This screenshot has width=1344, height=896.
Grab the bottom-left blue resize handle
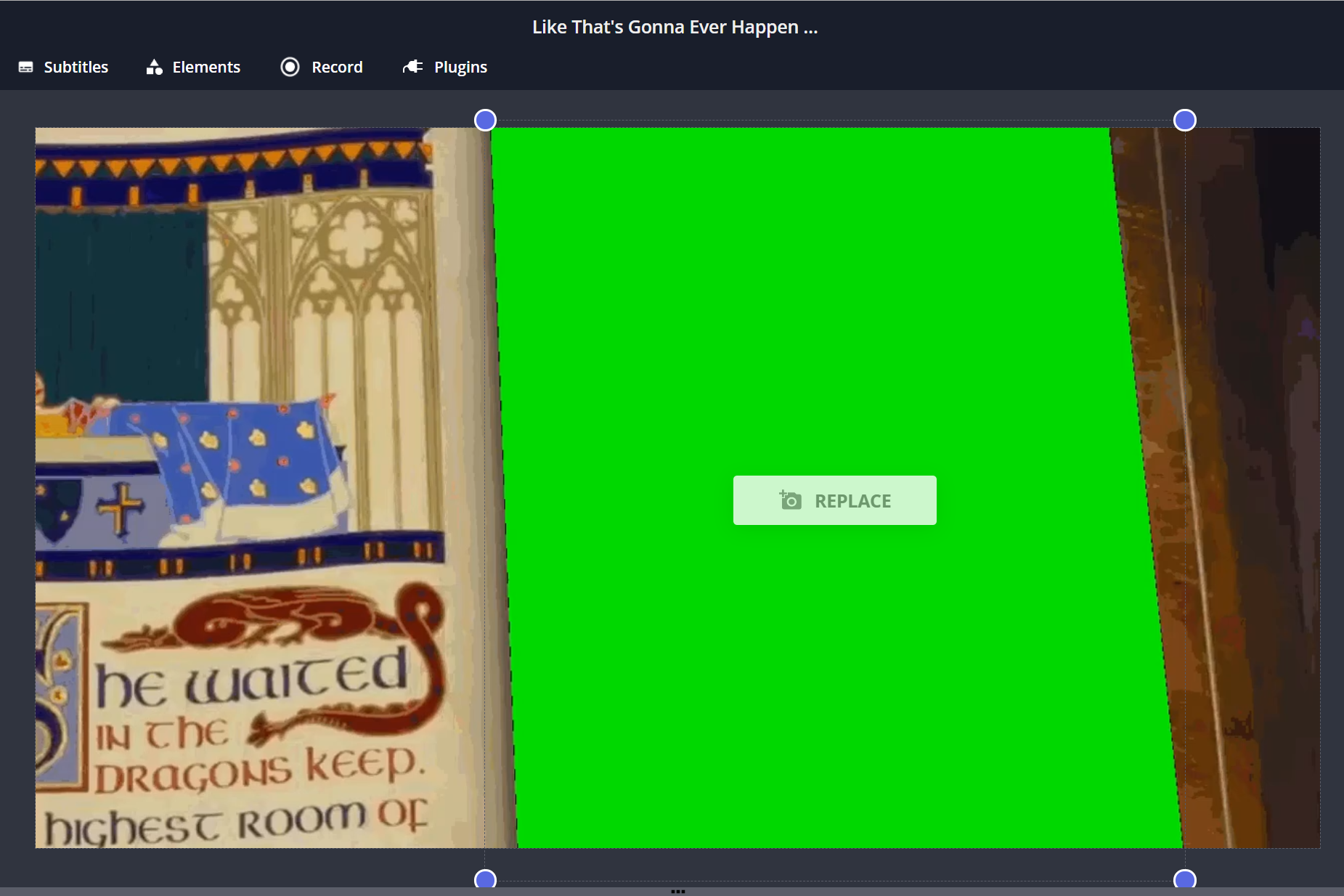[x=485, y=879]
